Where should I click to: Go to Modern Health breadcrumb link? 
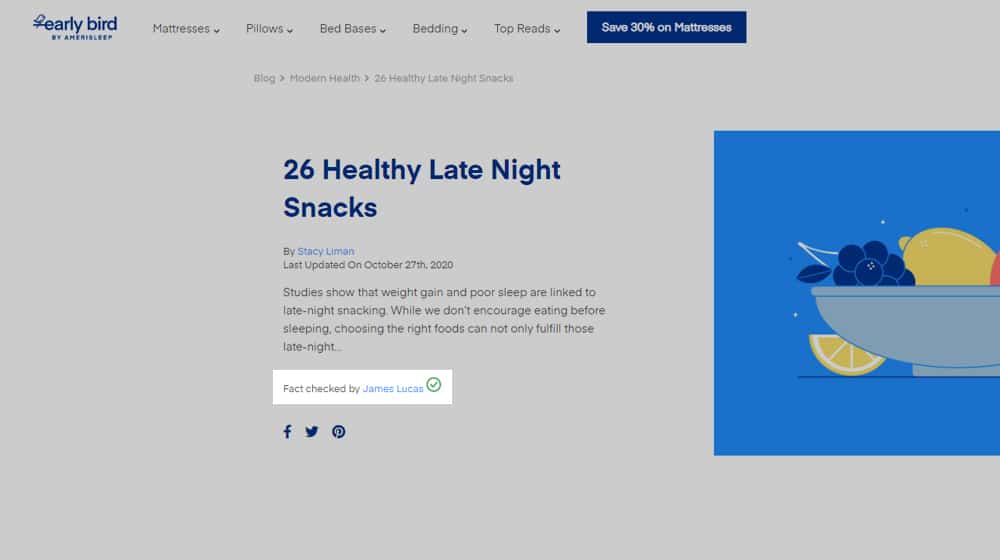coord(325,78)
